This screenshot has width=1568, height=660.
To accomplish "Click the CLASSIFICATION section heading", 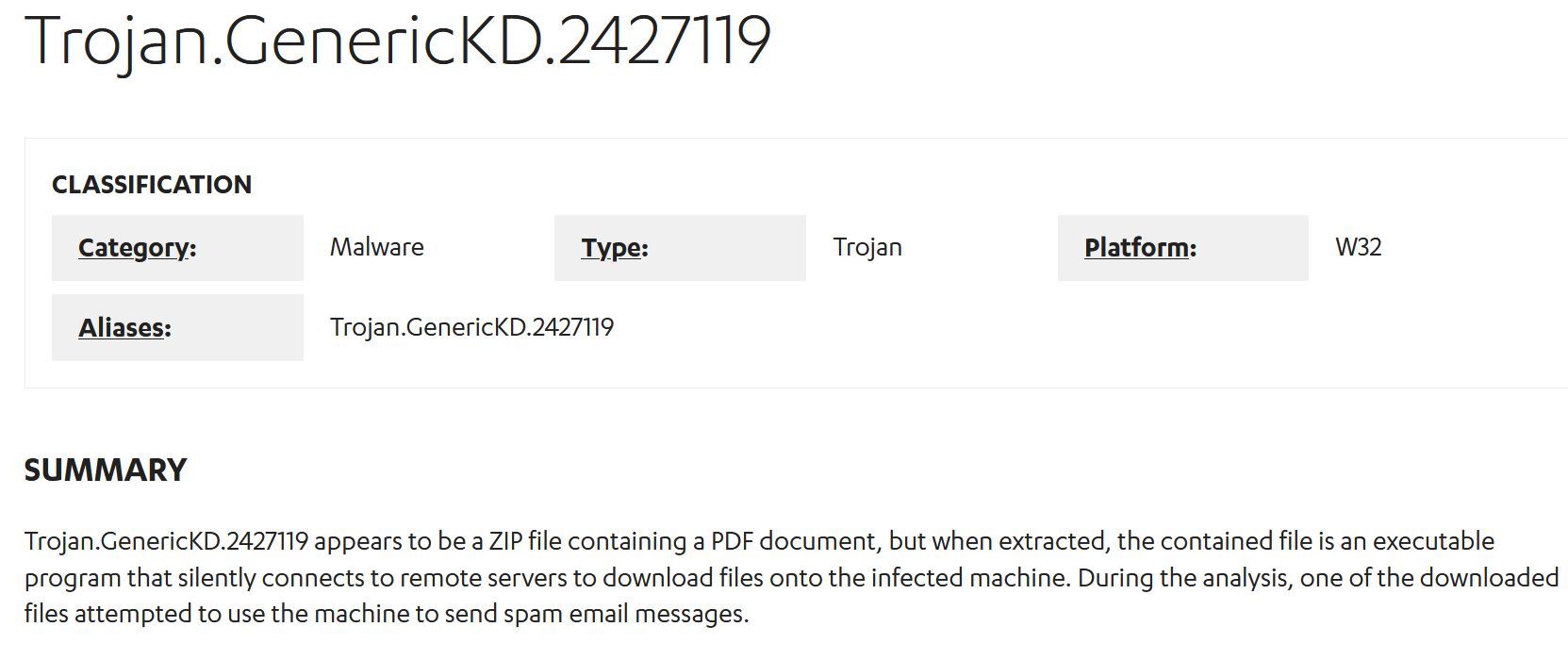I will pyautogui.click(x=152, y=185).
